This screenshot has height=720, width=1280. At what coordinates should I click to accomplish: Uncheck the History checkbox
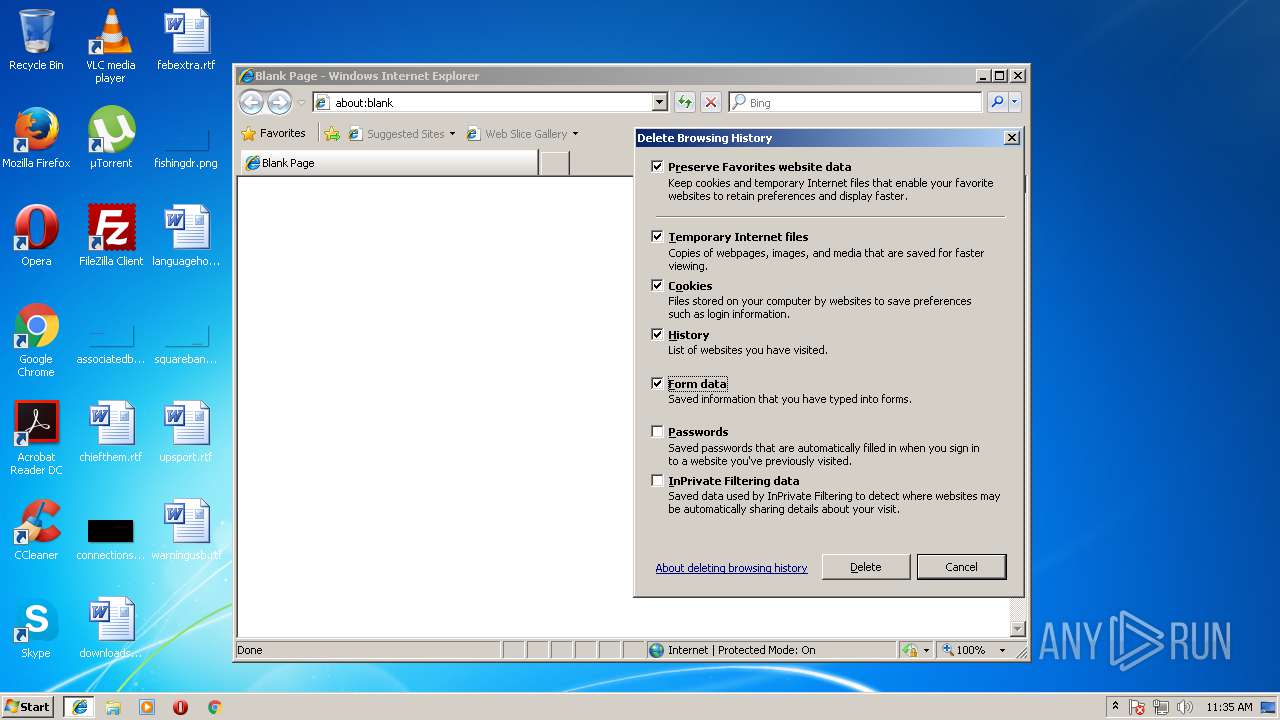(x=657, y=335)
